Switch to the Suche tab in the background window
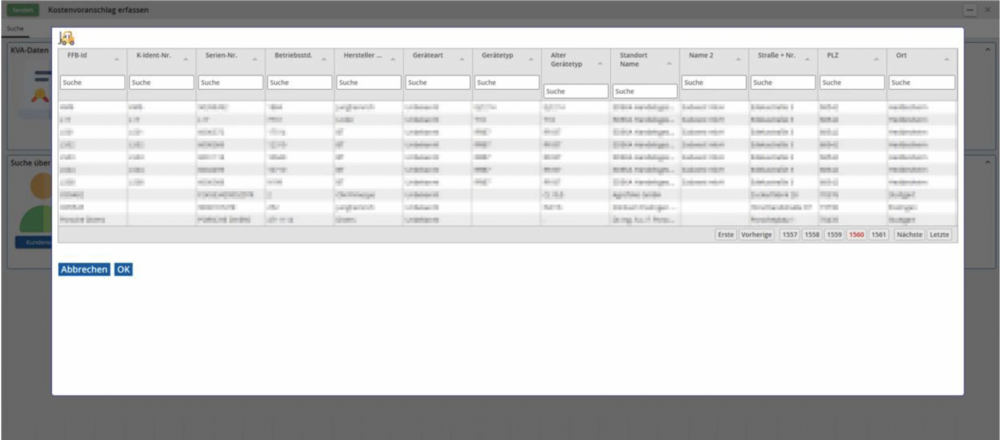The height and width of the screenshot is (440, 1000). pos(15,29)
